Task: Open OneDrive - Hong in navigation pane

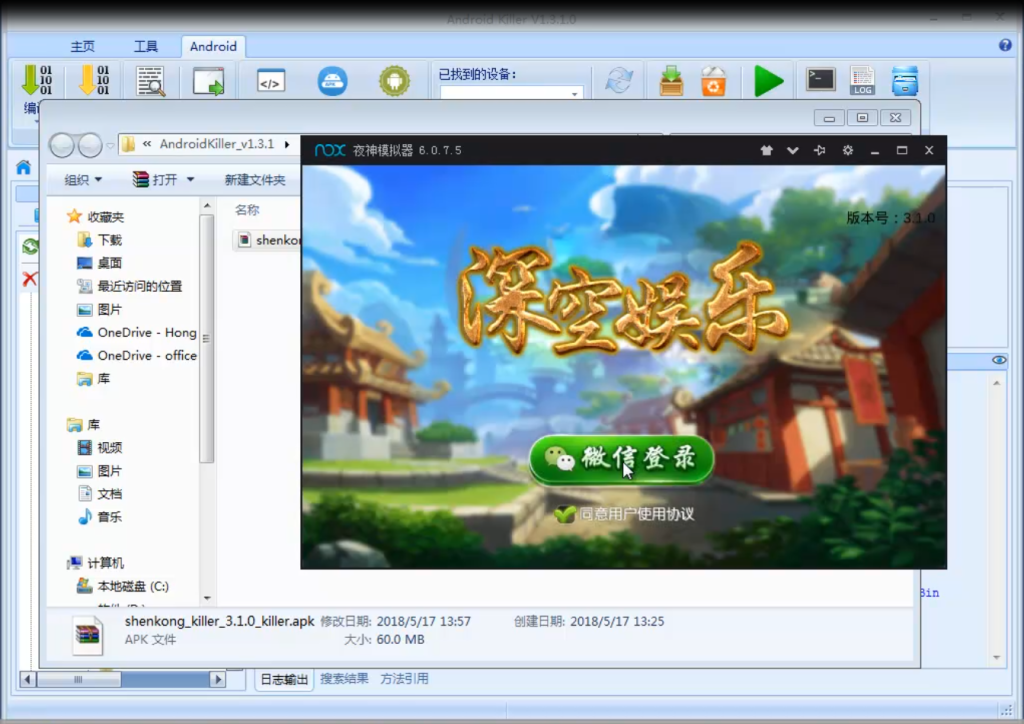Action: 136,332
